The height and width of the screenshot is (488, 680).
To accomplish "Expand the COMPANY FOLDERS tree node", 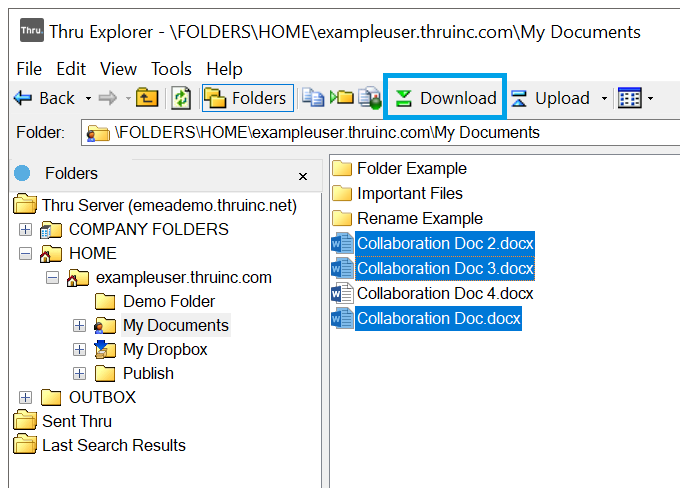I will [x=26, y=230].
